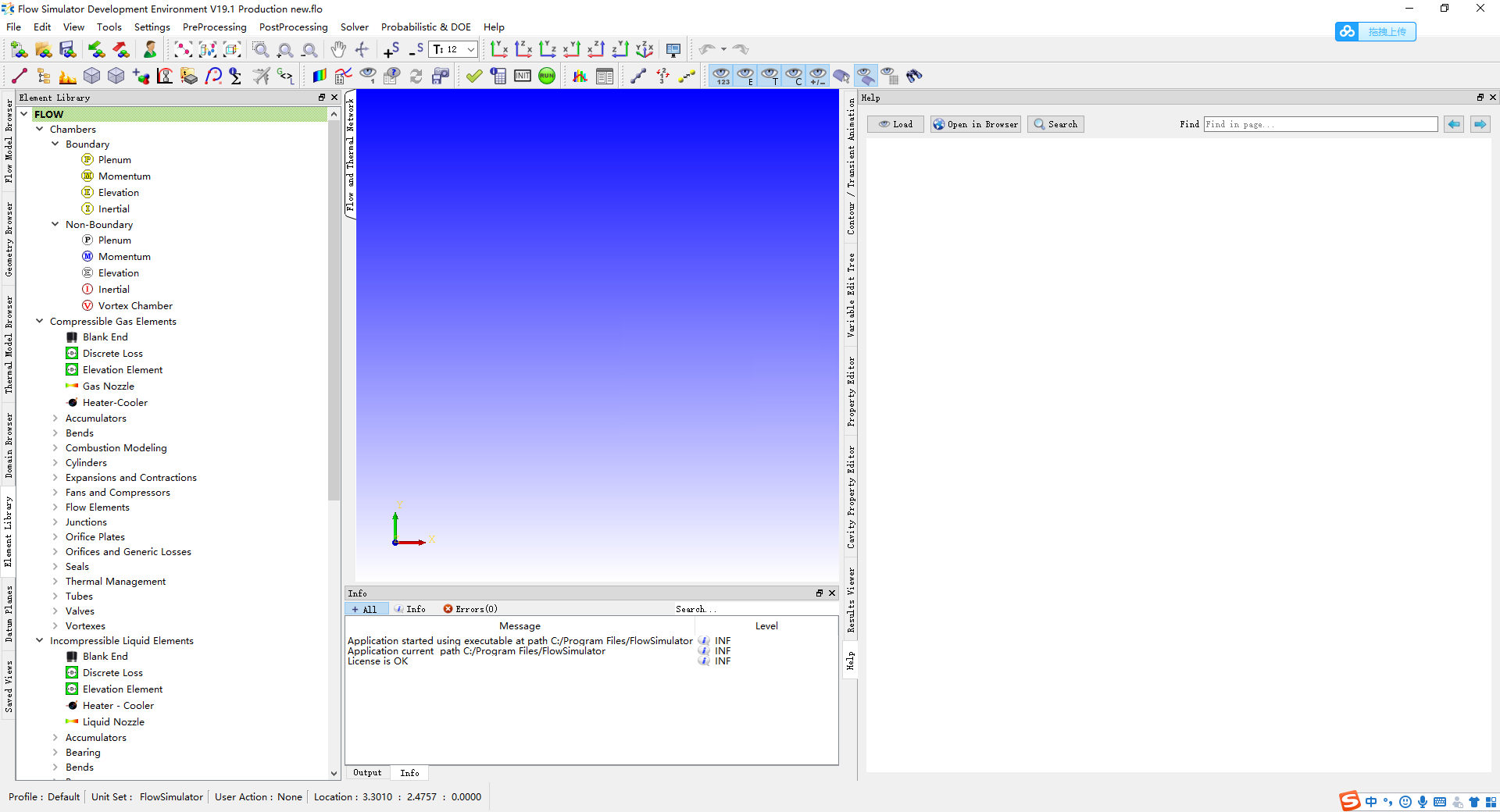Toggle the Errors(0) filter in Info panel

tap(470, 609)
